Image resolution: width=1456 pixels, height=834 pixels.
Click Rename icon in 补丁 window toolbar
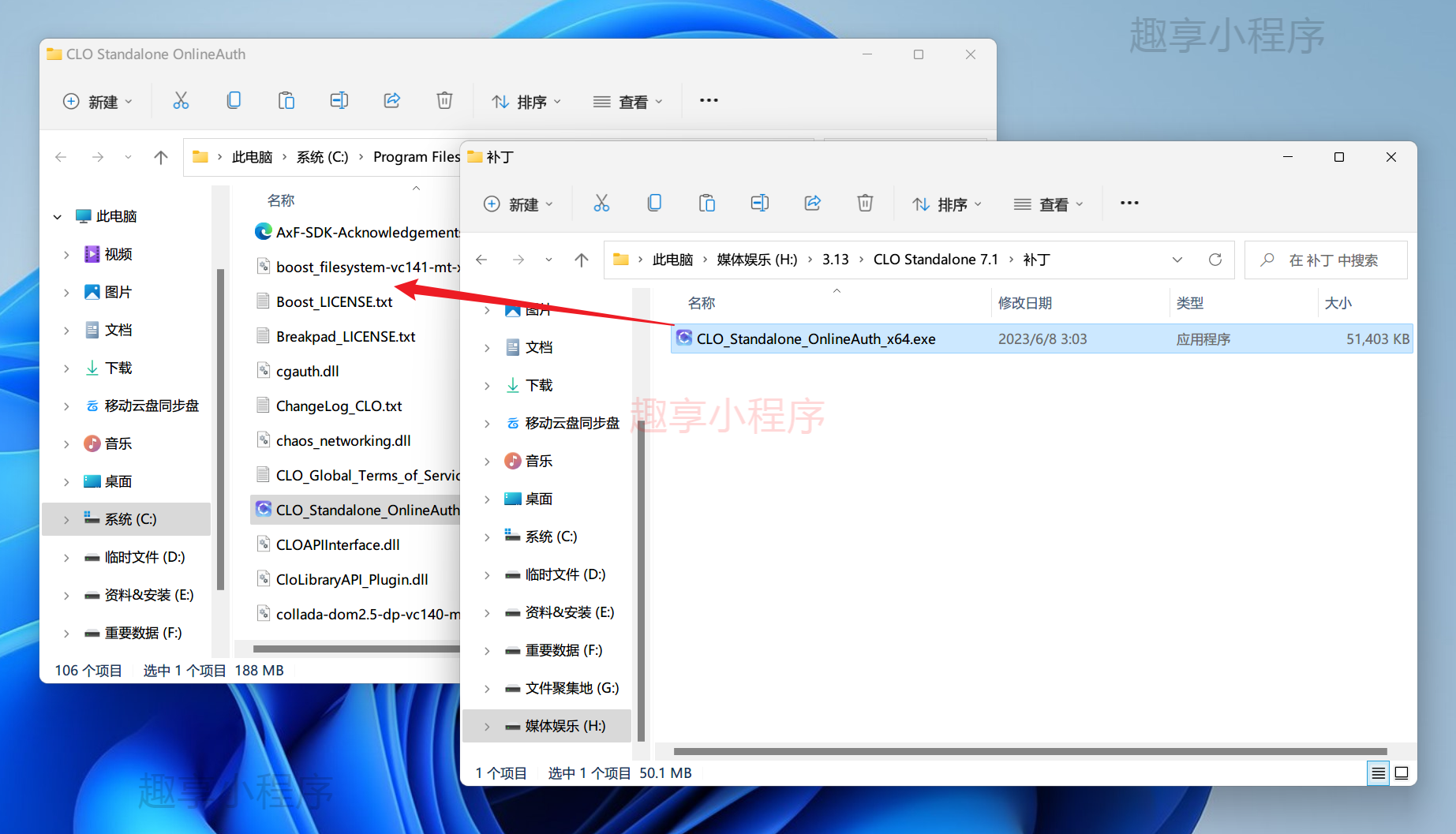(x=759, y=204)
